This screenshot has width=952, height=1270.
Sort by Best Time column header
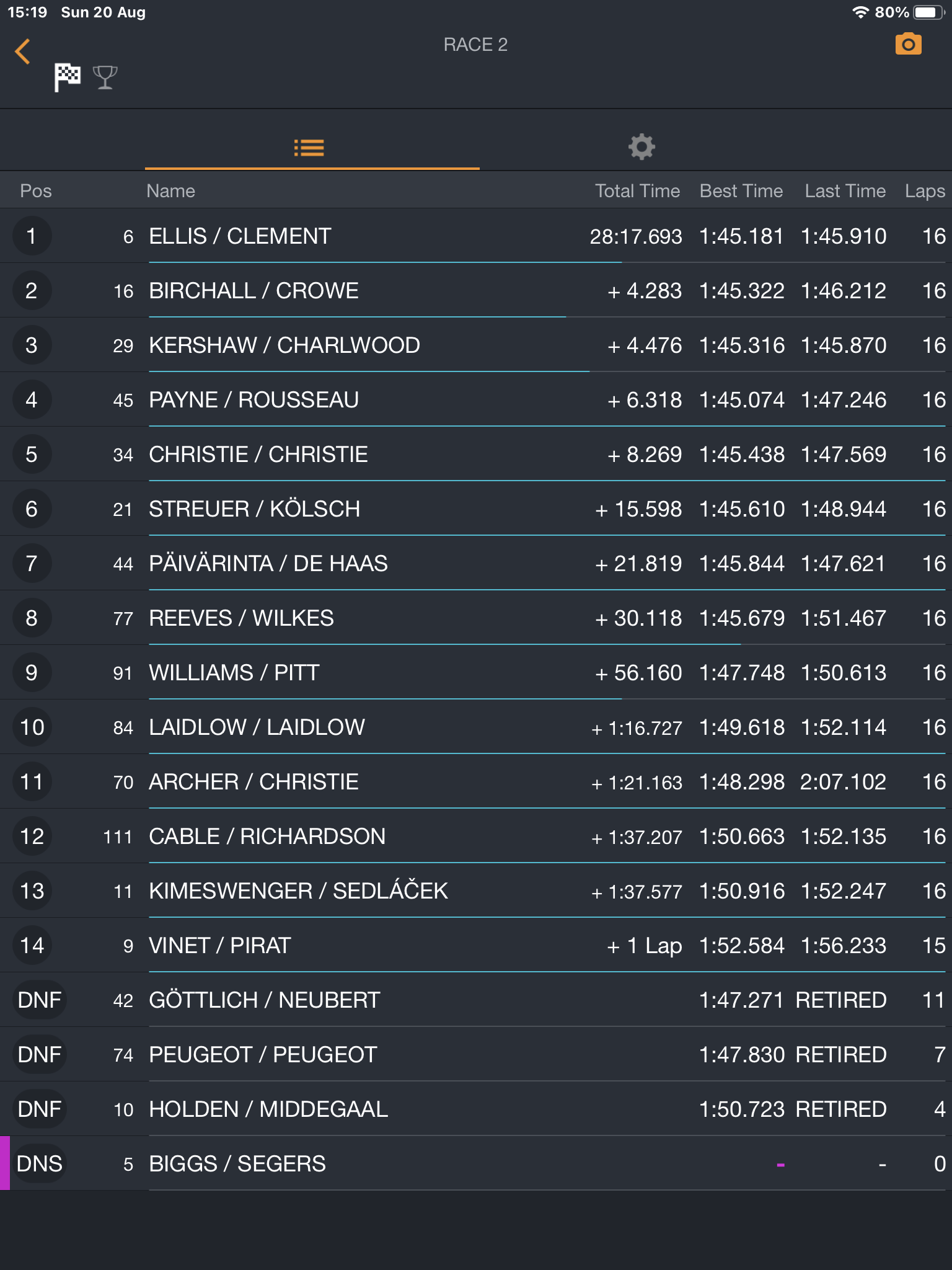[x=741, y=191]
